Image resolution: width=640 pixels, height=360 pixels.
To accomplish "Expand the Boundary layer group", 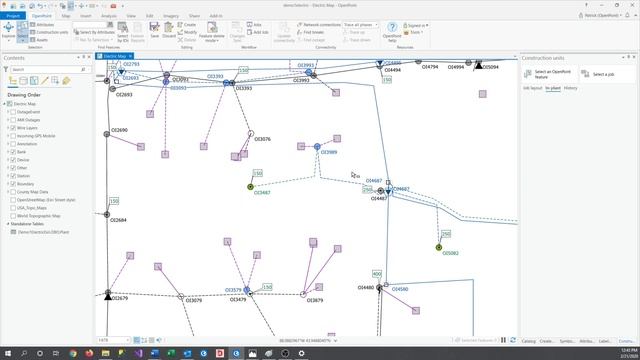I will 8,184.
